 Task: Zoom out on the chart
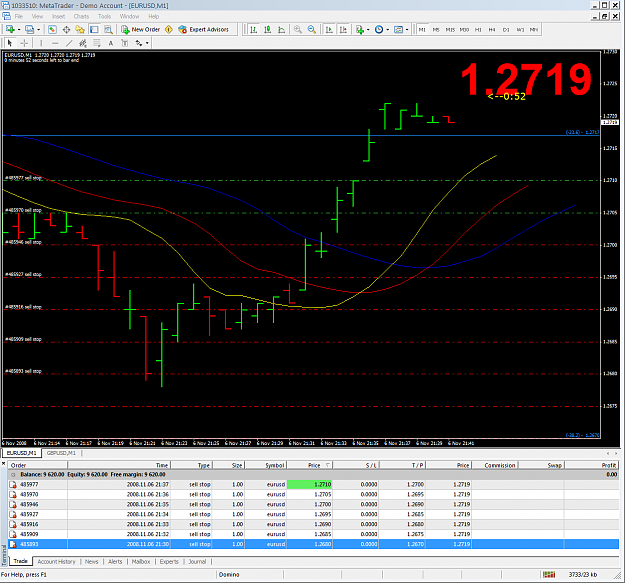[x=312, y=29]
